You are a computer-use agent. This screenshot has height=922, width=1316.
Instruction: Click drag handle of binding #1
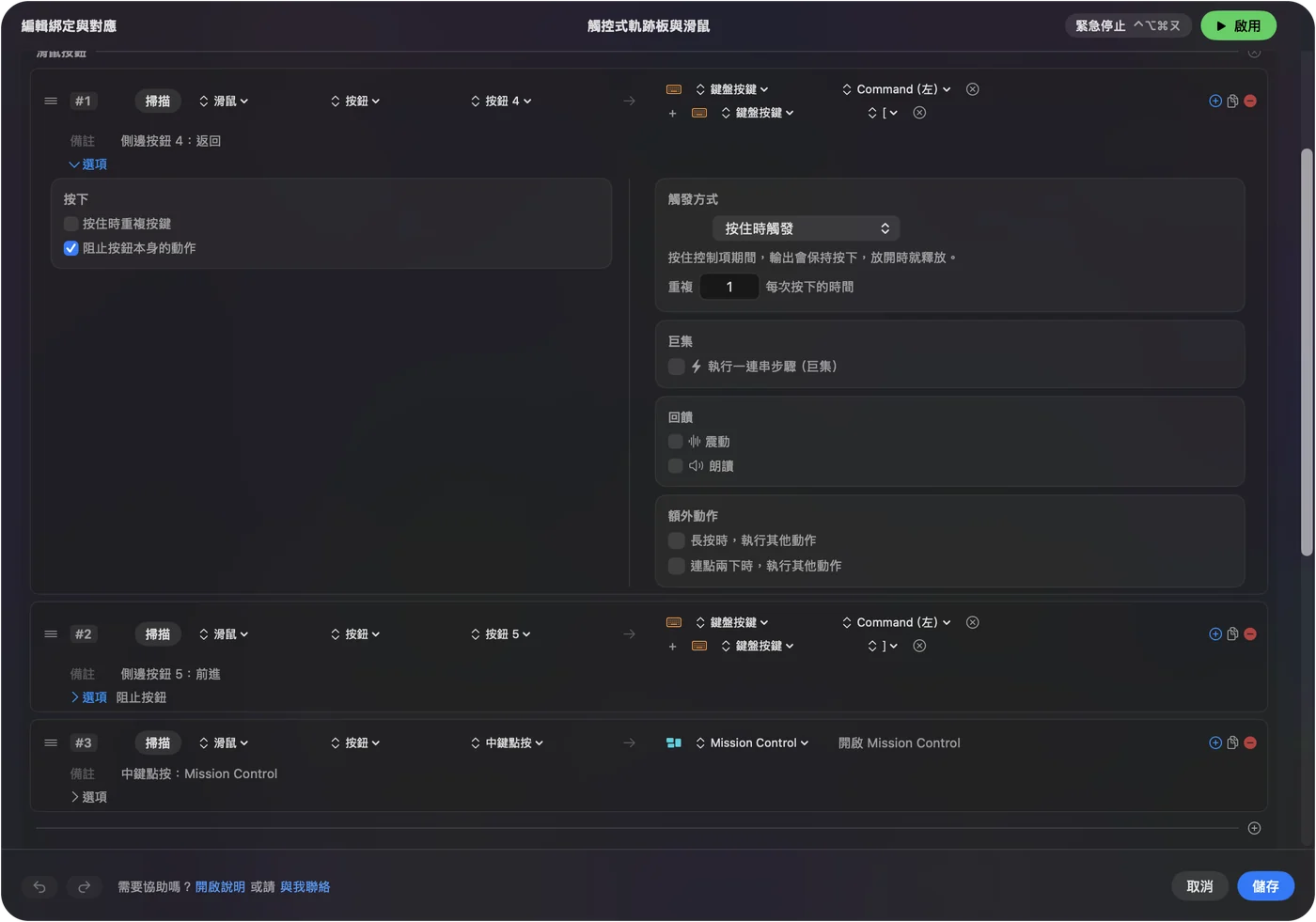tap(51, 101)
